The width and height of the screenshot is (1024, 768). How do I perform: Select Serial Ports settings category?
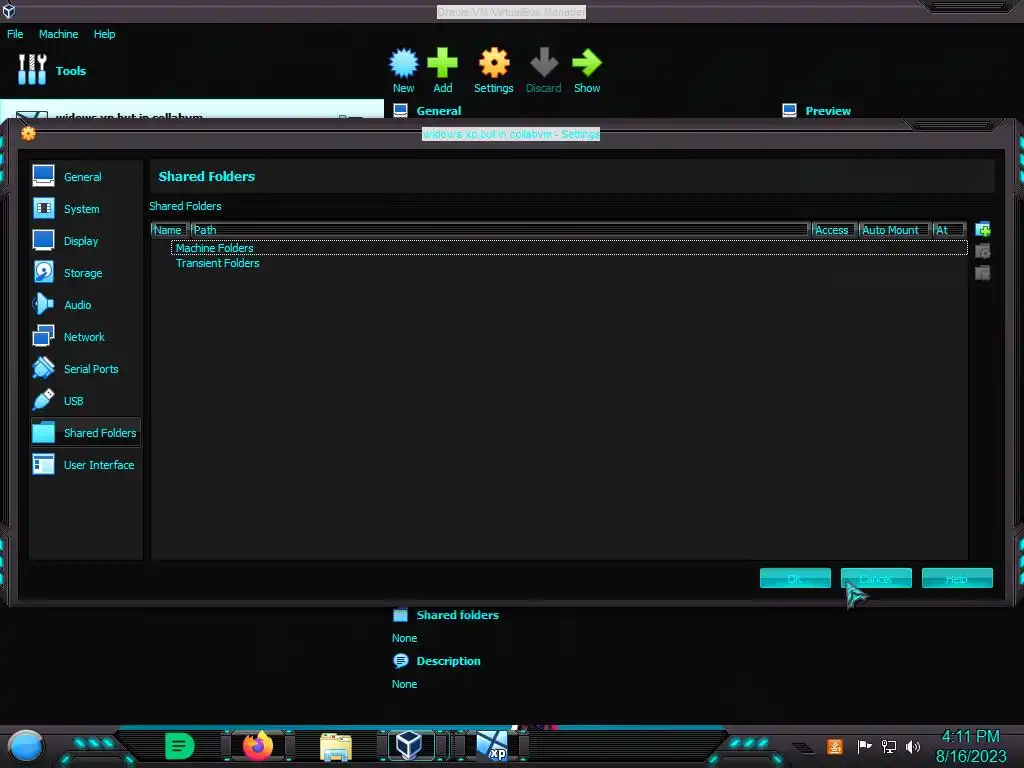pyautogui.click(x=85, y=368)
